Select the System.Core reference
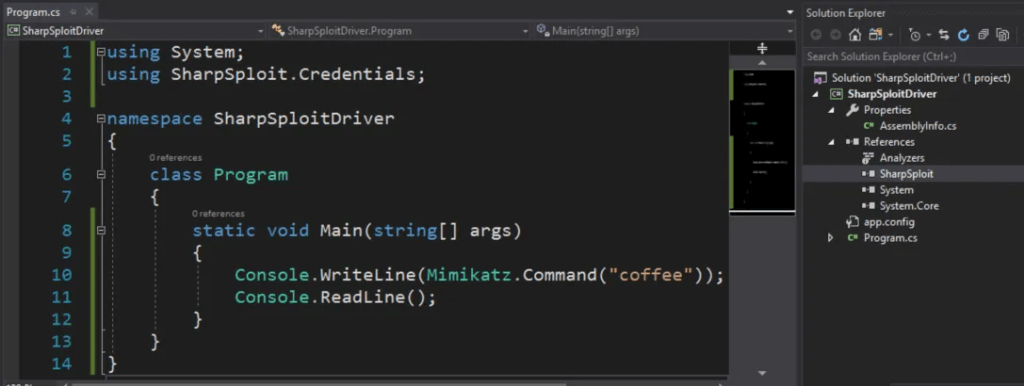The image size is (1024, 386). pos(909,206)
